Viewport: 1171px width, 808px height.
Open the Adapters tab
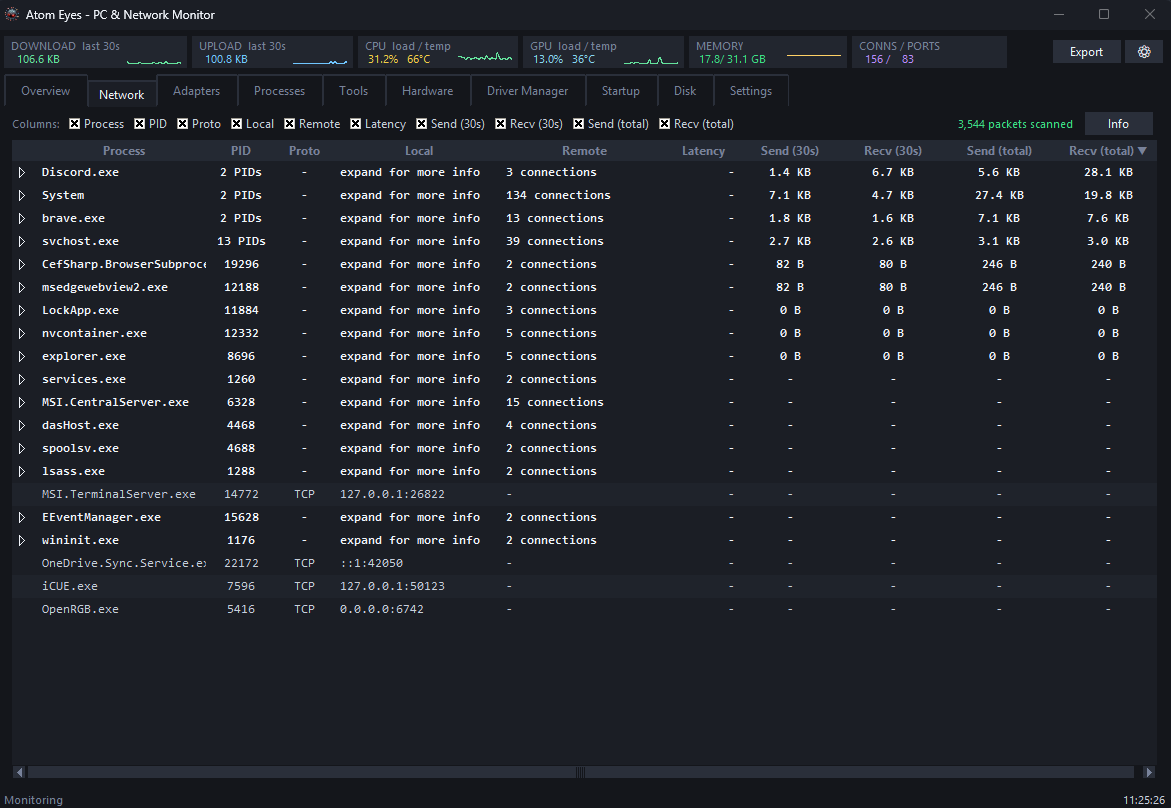point(196,91)
